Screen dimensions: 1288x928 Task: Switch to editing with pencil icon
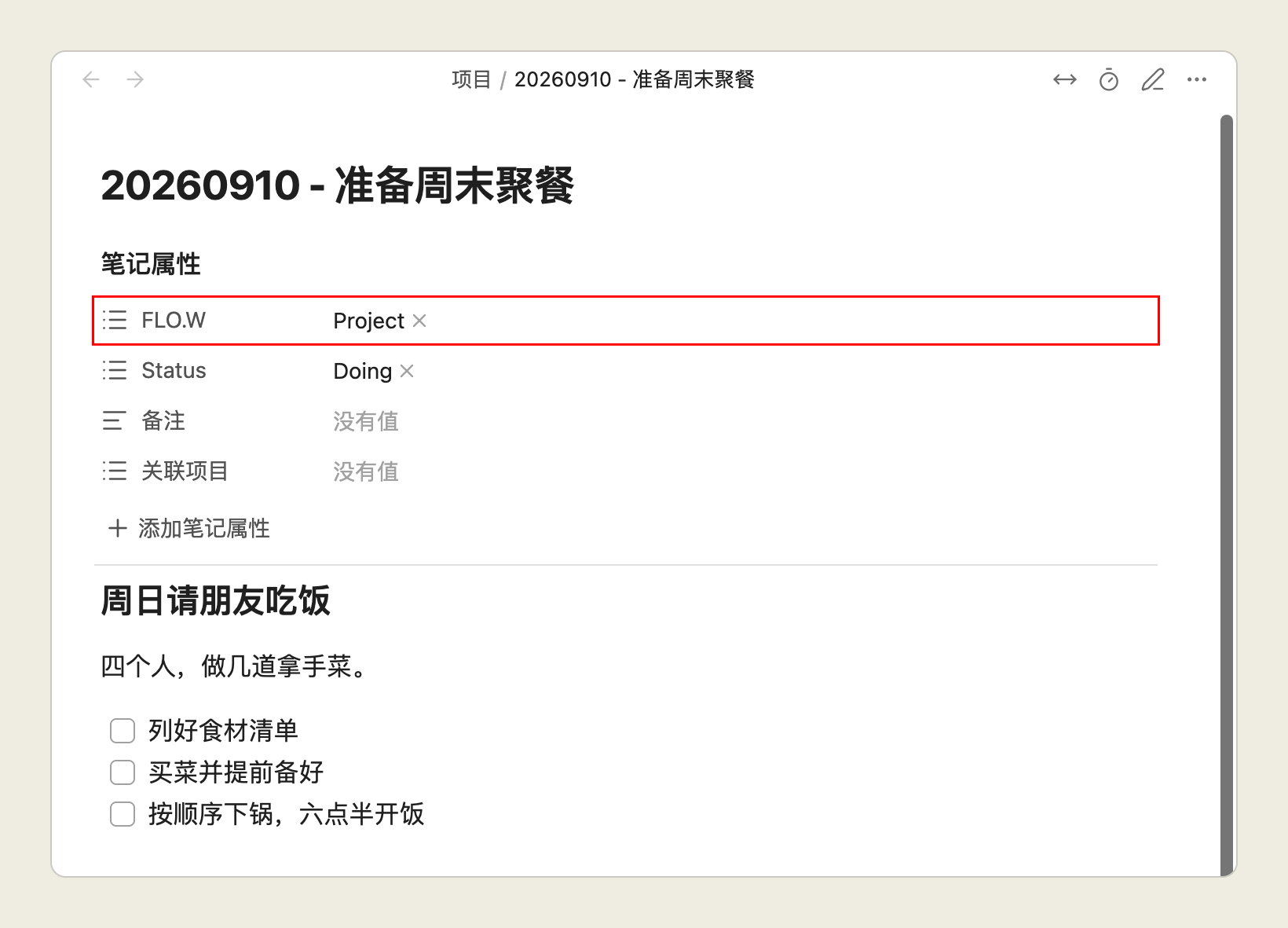click(x=1153, y=79)
